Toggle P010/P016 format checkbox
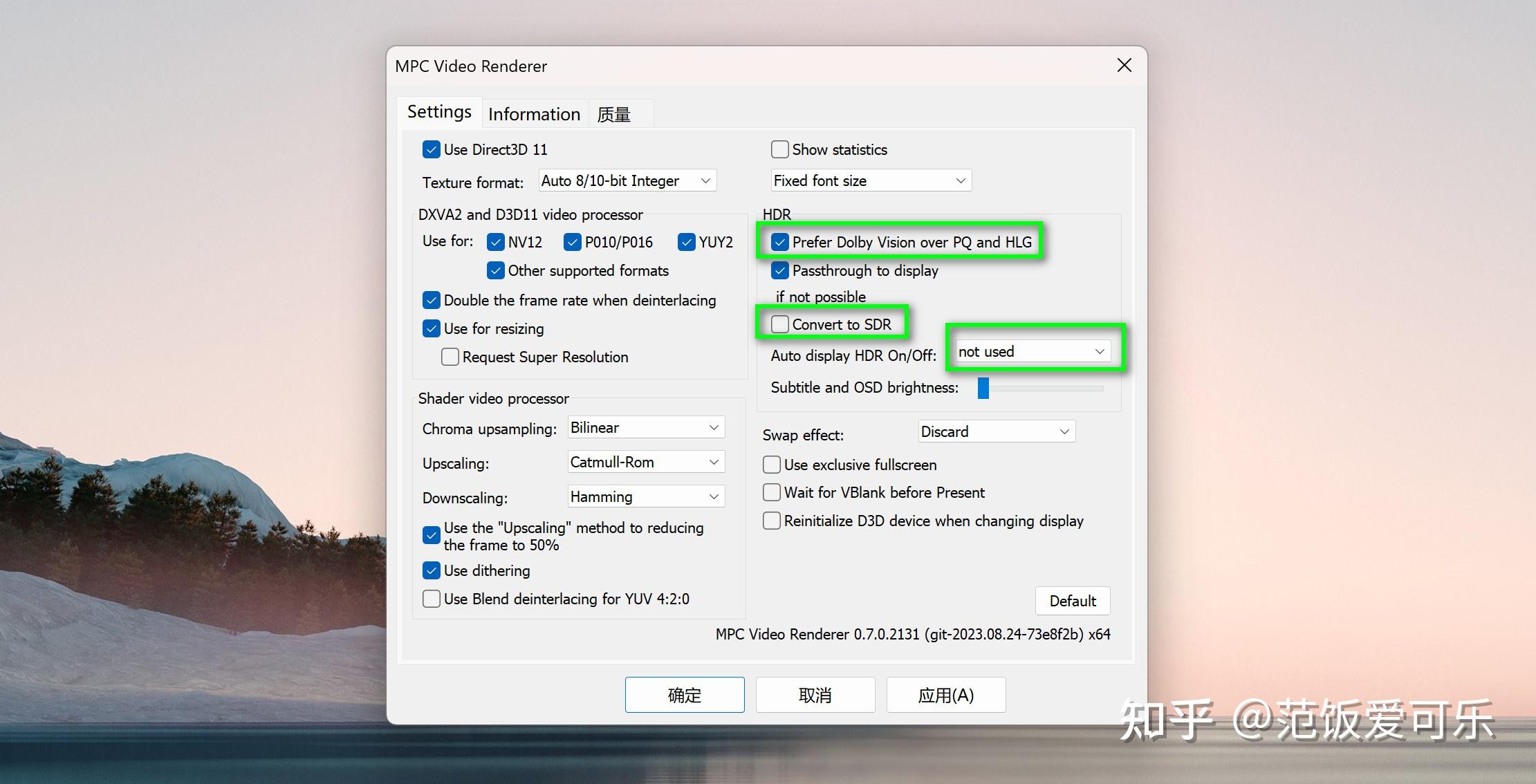Image resolution: width=1536 pixels, height=784 pixels. pos(573,242)
